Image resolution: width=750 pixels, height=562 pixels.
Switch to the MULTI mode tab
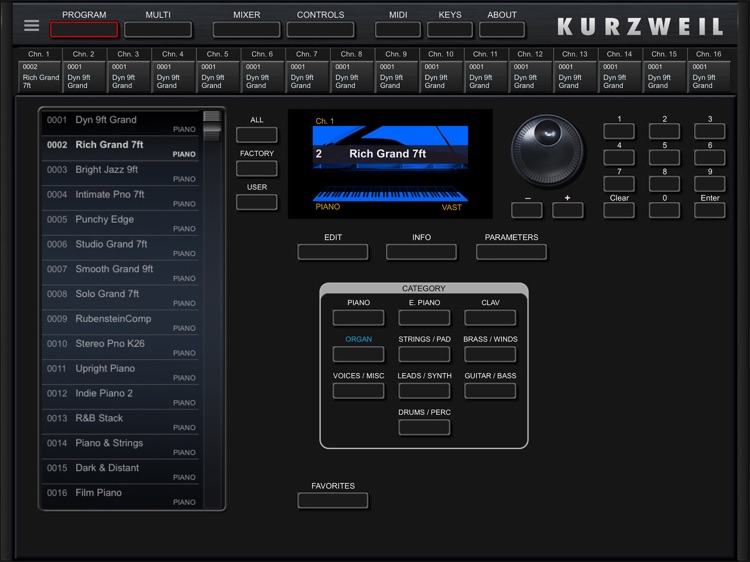coord(158,30)
